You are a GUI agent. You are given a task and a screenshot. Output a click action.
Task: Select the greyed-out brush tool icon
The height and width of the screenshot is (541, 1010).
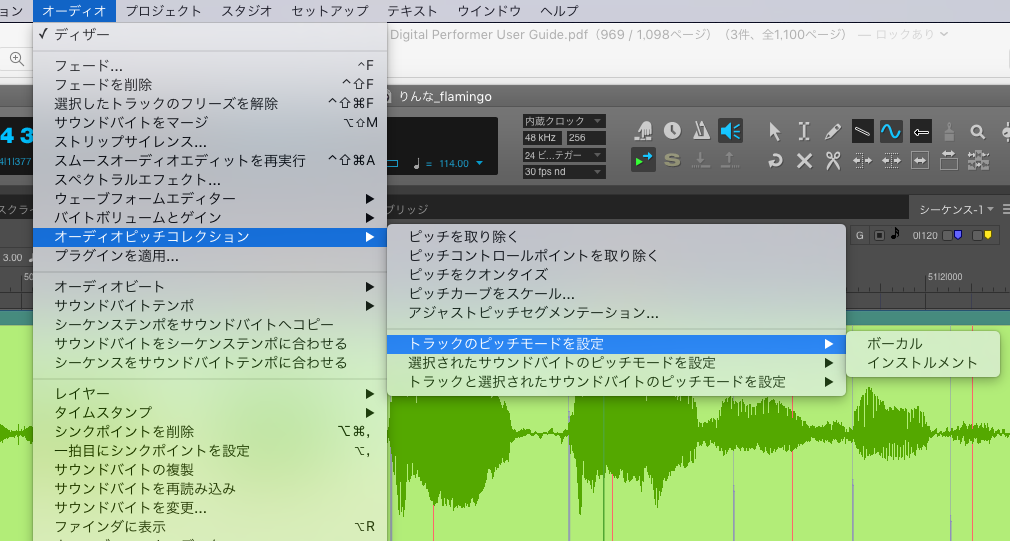(x=949, y=131)
